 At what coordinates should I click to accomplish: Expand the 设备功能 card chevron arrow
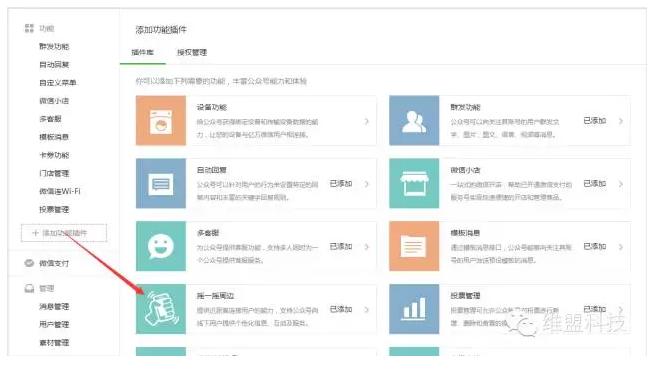pos(367,121)
